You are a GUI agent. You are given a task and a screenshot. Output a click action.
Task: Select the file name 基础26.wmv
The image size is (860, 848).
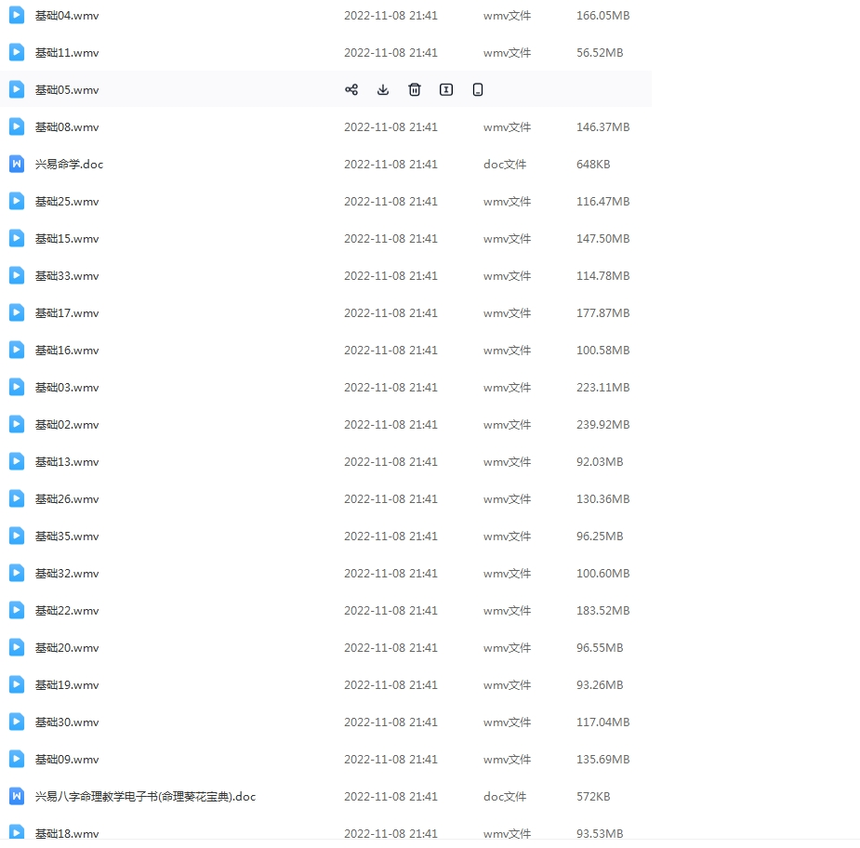pyautogui.click(x=67, y=499)
